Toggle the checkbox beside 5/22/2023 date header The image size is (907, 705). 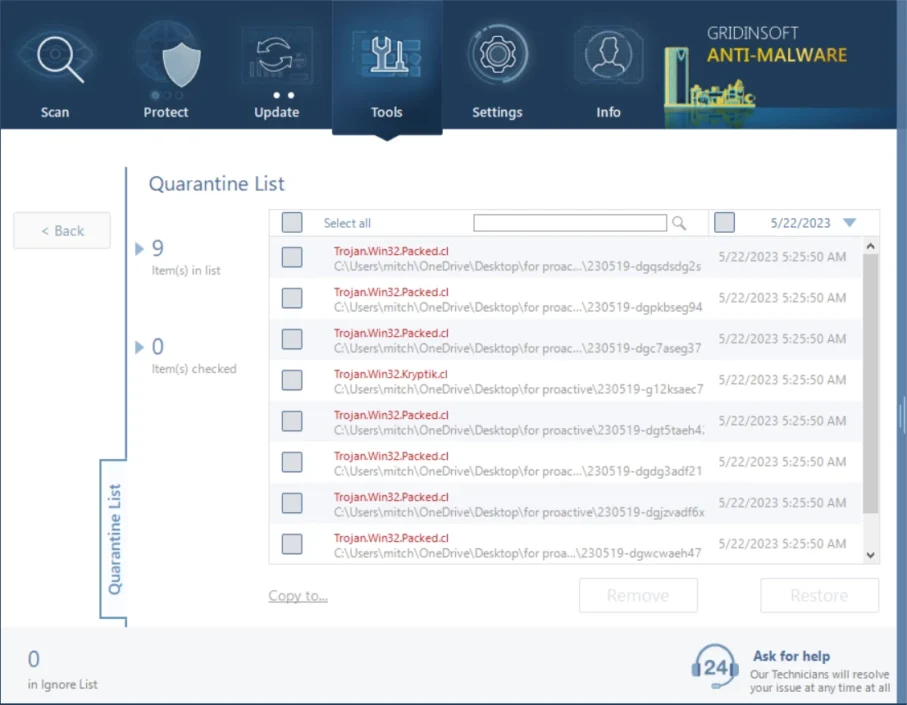coord(725,222)
